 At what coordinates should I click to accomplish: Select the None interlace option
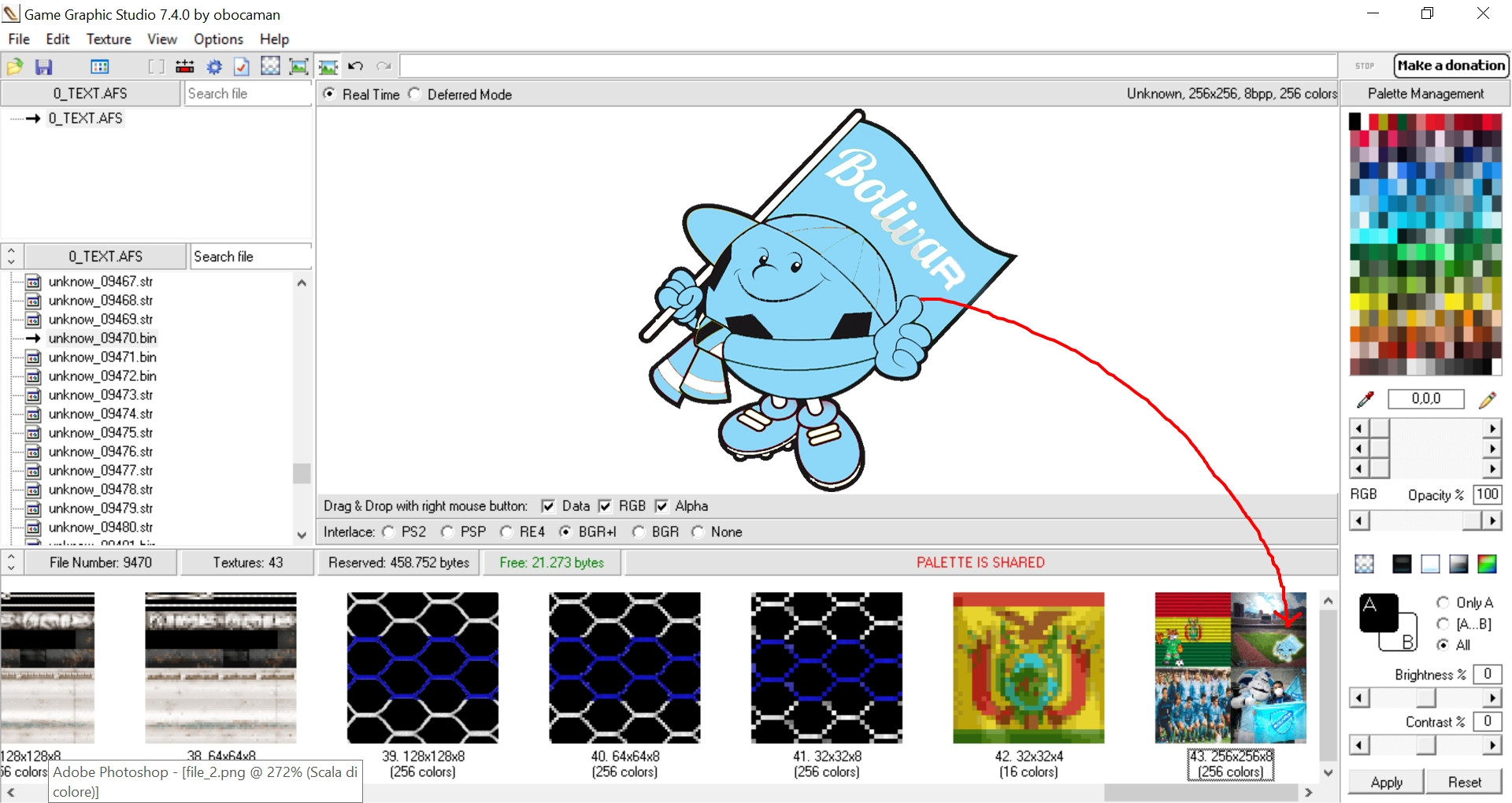(698, 532)
